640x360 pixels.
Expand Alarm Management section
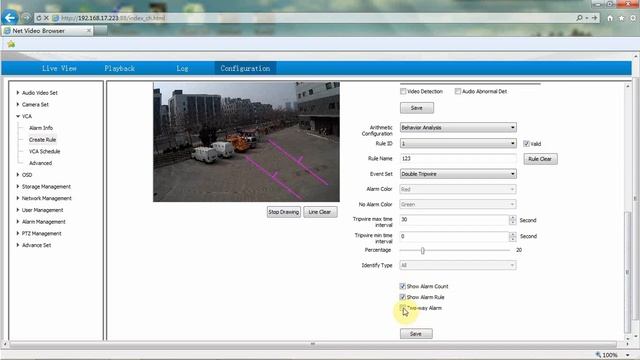pyautogui.click(x=44, y=222)
